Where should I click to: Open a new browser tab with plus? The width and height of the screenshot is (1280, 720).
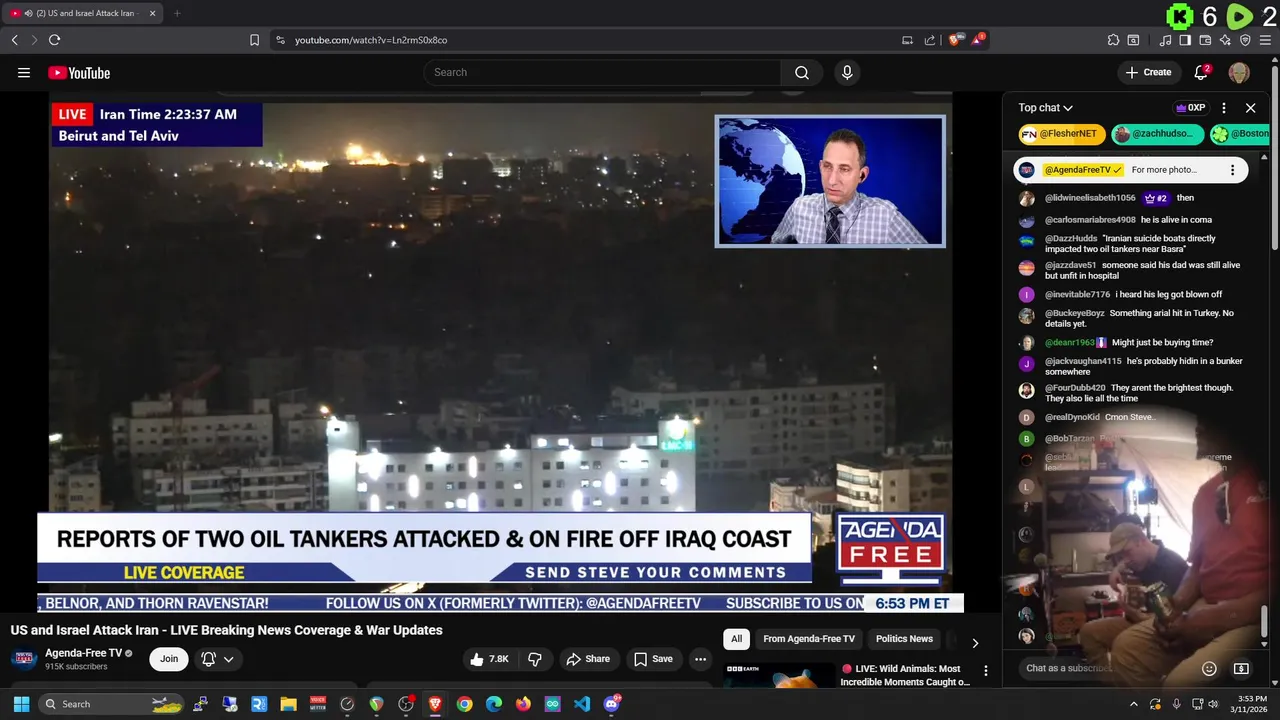(x=177, y=13)
